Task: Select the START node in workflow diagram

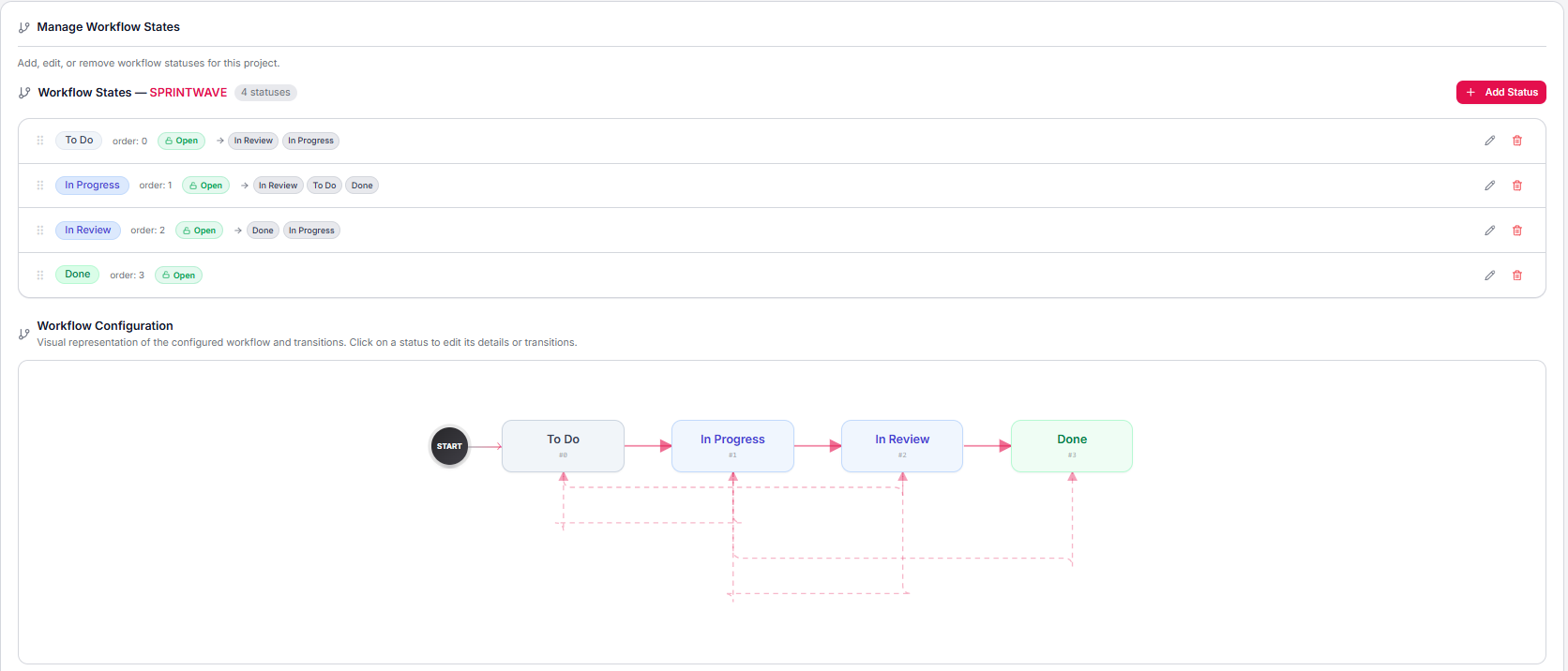Action: coord(449,446)
